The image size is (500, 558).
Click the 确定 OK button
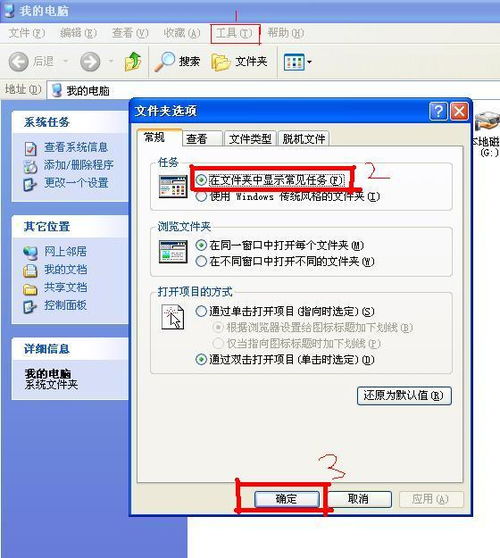(x=286, y=499)
